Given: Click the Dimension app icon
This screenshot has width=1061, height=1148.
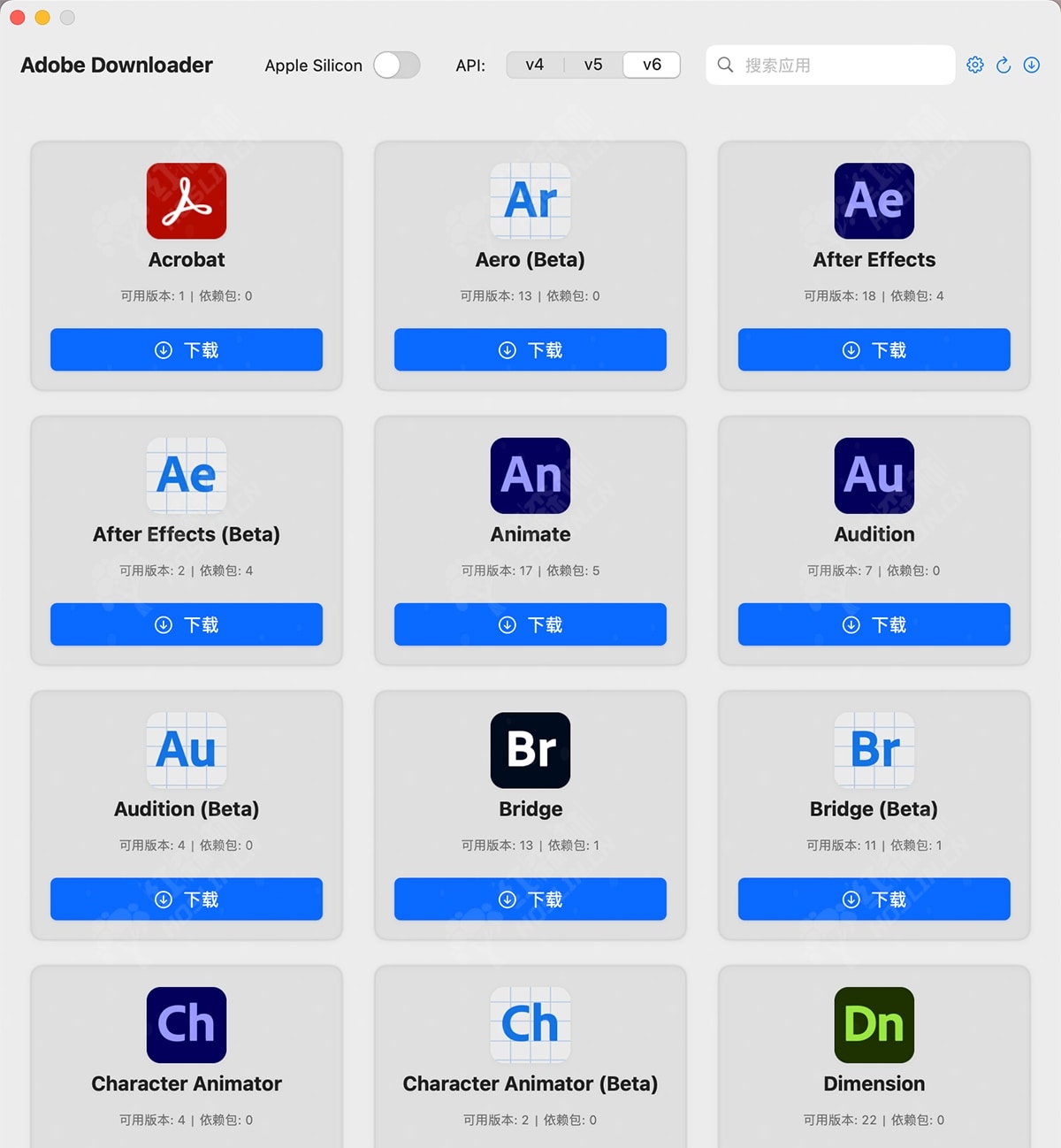Looking at the screenshot, I should [874, 1025].
